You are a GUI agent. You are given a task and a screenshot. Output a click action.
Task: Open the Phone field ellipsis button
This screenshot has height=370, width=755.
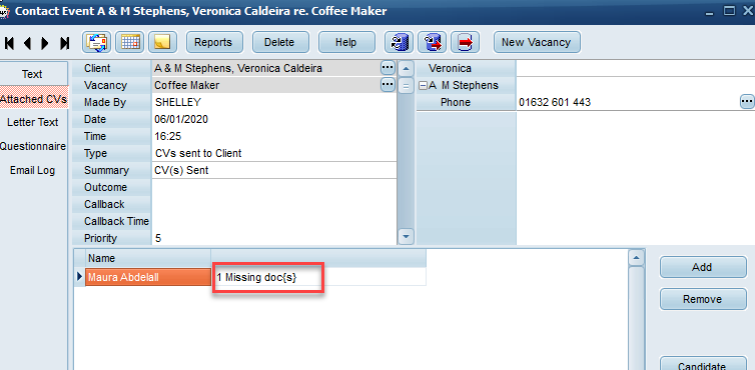click(747, 102)
